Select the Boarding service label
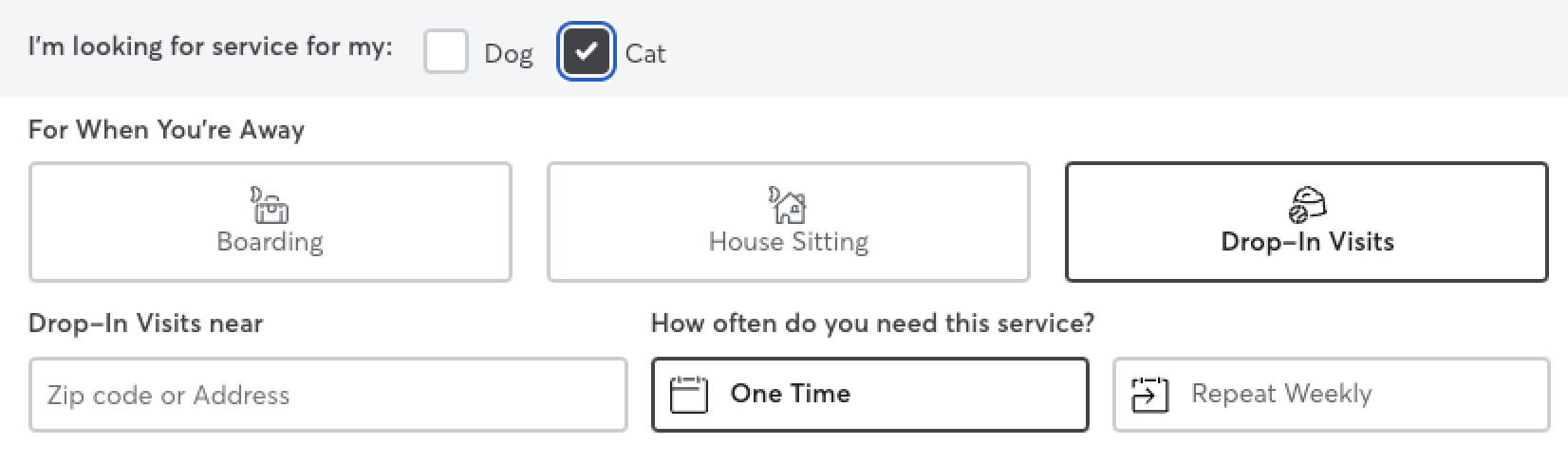The width and height of the screenshot is (1568, 463). point(271,242)
